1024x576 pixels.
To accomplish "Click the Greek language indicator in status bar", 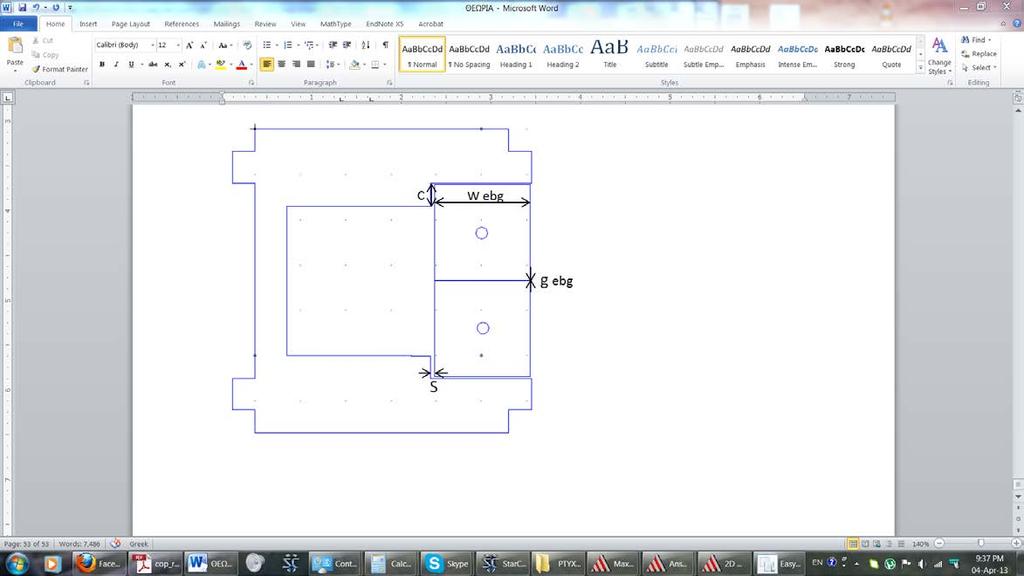I will pyautogui.click(x=138, y=543).
